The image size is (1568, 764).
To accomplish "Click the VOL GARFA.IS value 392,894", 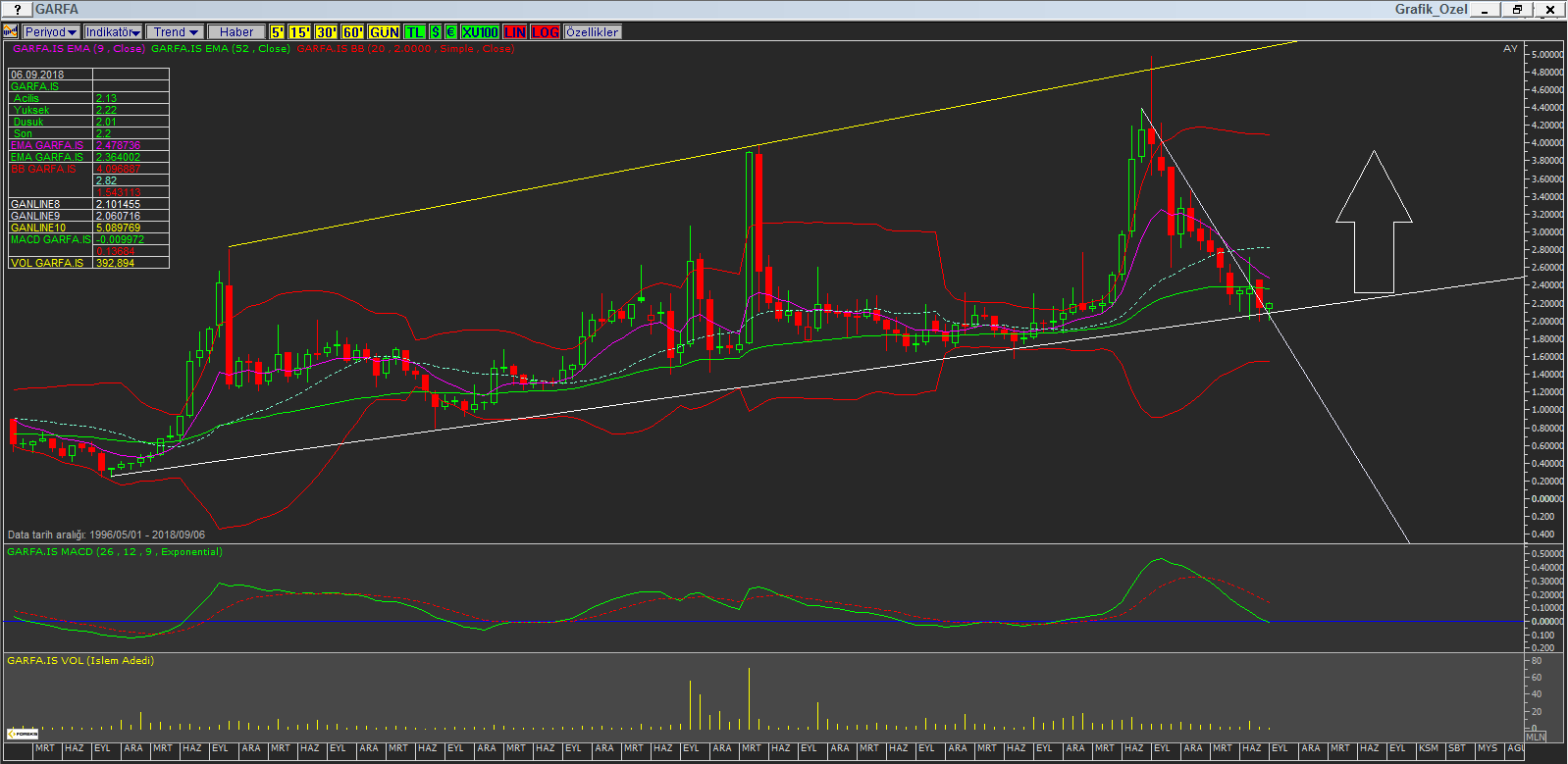I will pyautogui.click(x=116, y=263).
